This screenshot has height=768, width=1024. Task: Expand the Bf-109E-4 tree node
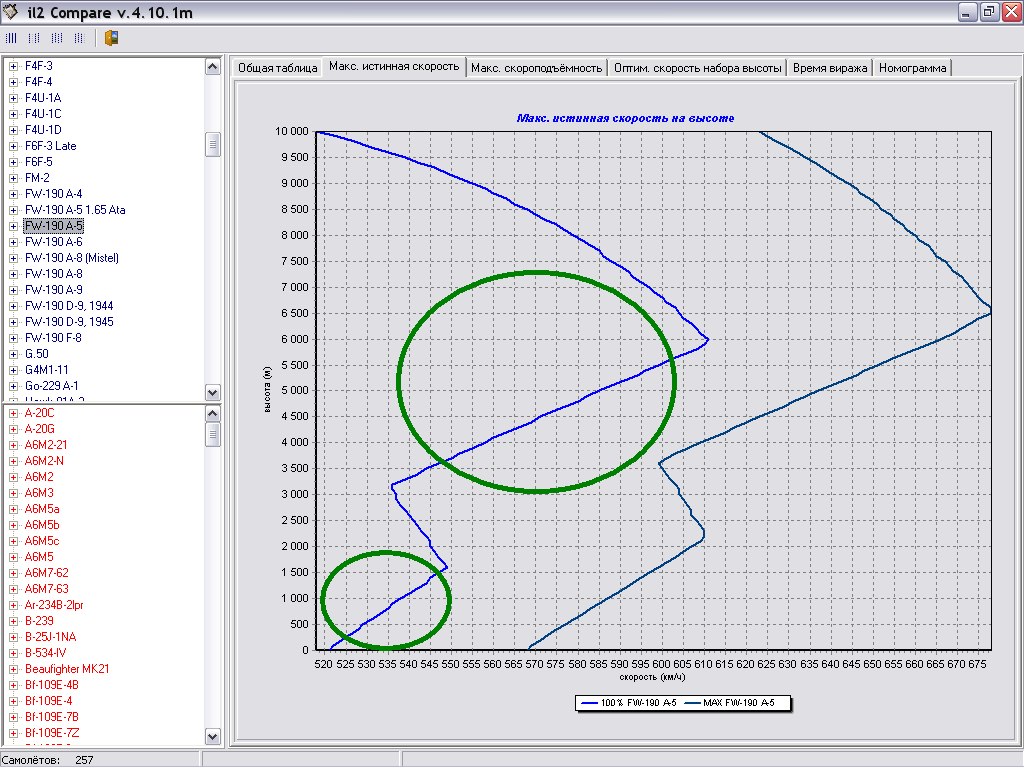[14, 701]
